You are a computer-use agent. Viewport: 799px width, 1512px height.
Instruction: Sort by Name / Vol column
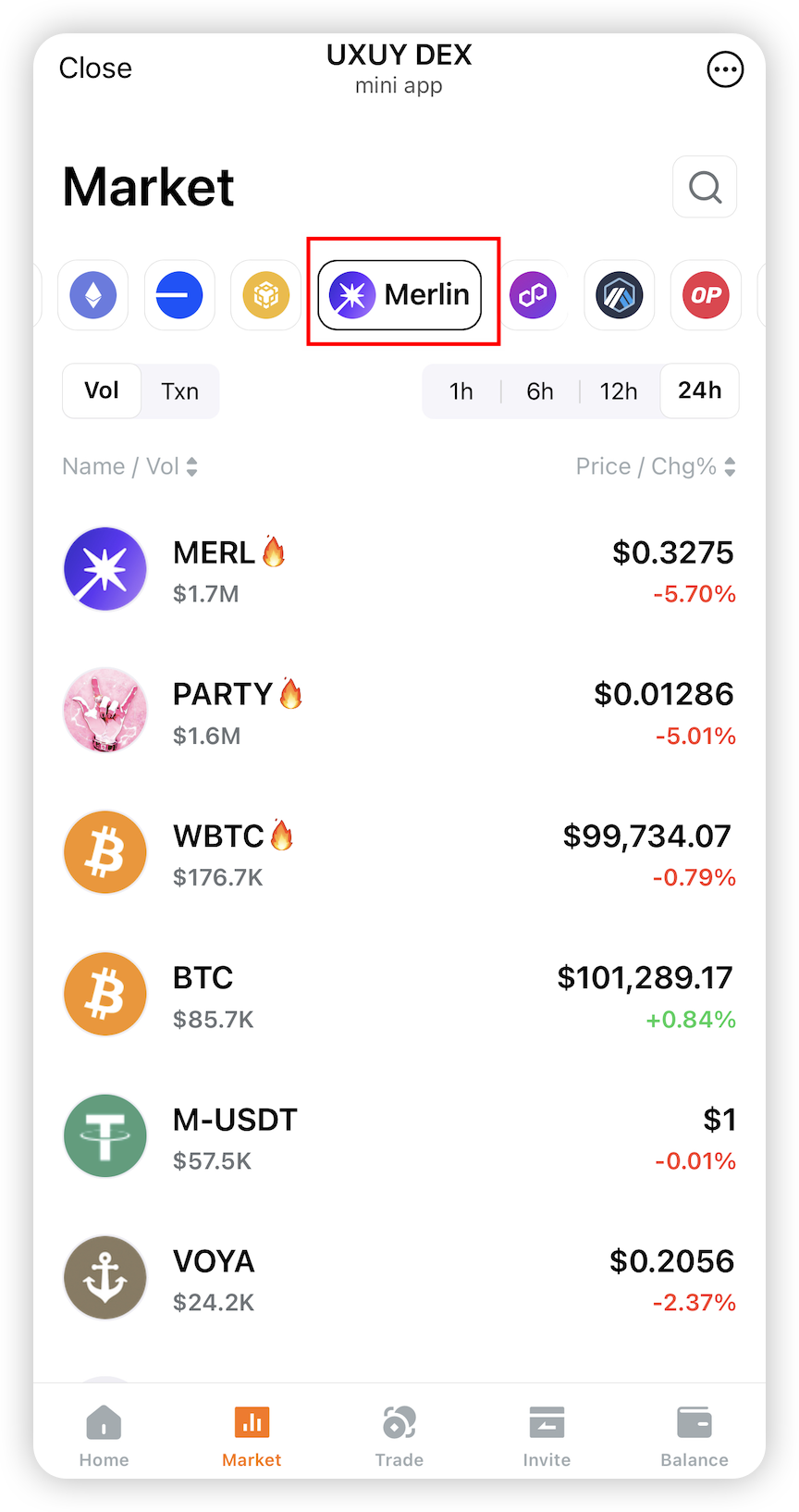pos(129,466)
